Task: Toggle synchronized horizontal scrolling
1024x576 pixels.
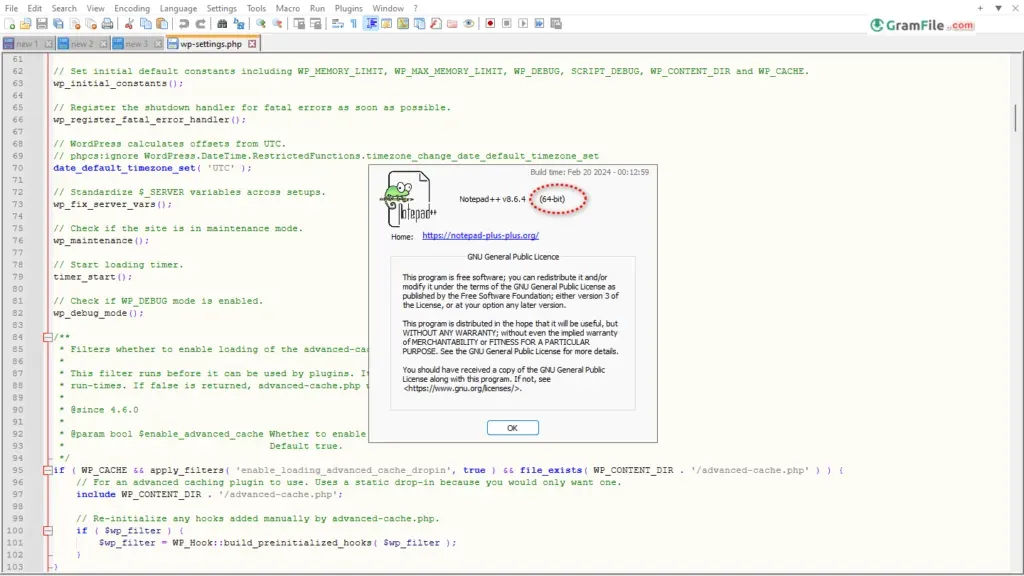Action: point(315,24)
